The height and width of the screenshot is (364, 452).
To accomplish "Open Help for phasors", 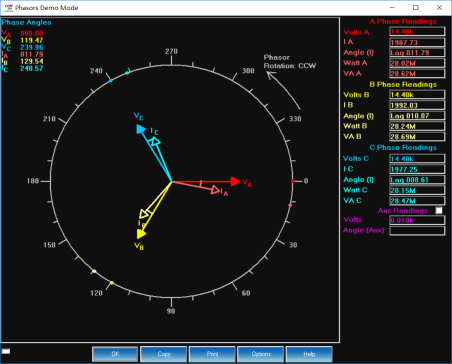I will pos(309,354).
